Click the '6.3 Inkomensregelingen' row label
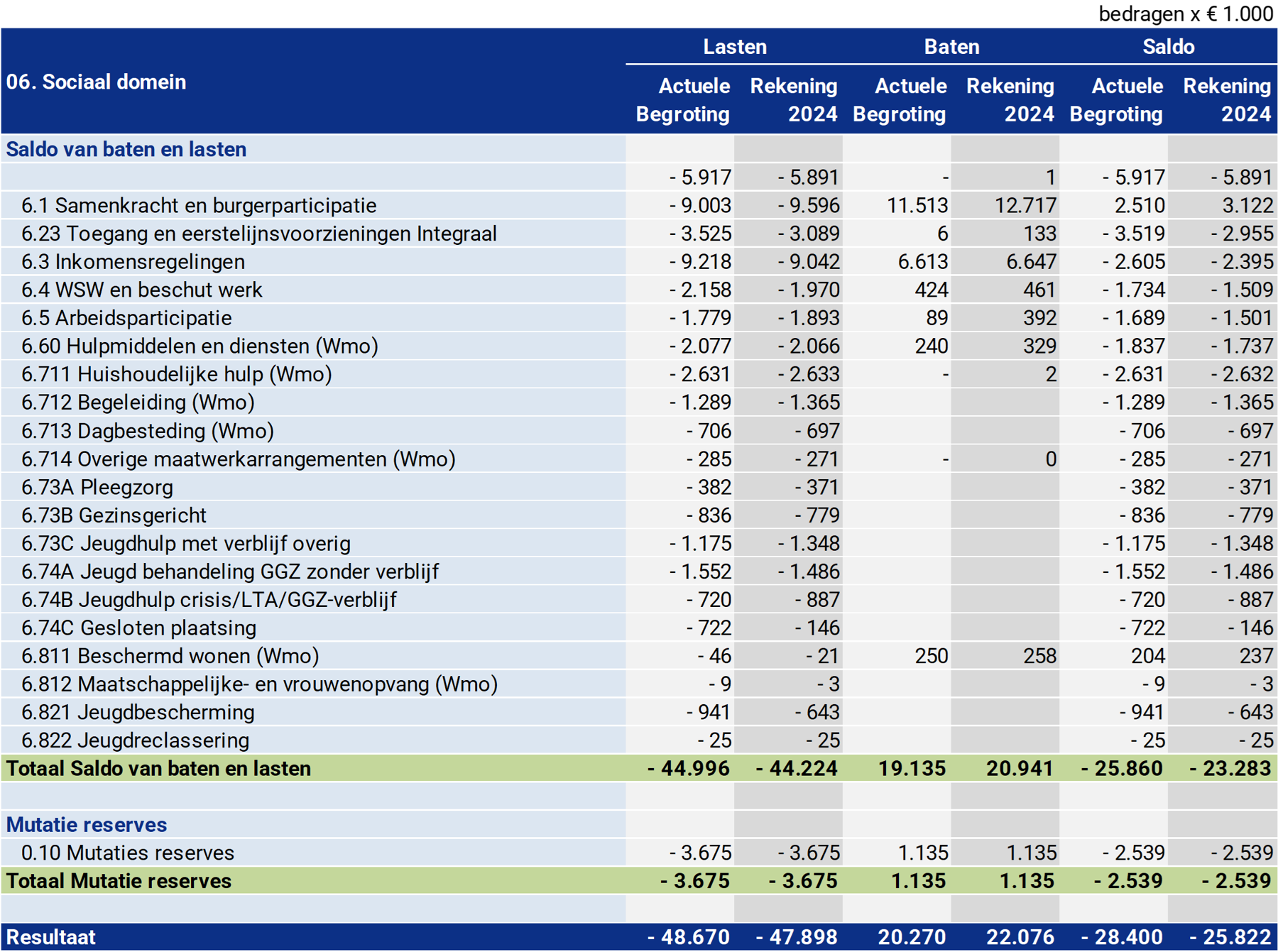This screenshot has width=1278, height=952. 133,262
